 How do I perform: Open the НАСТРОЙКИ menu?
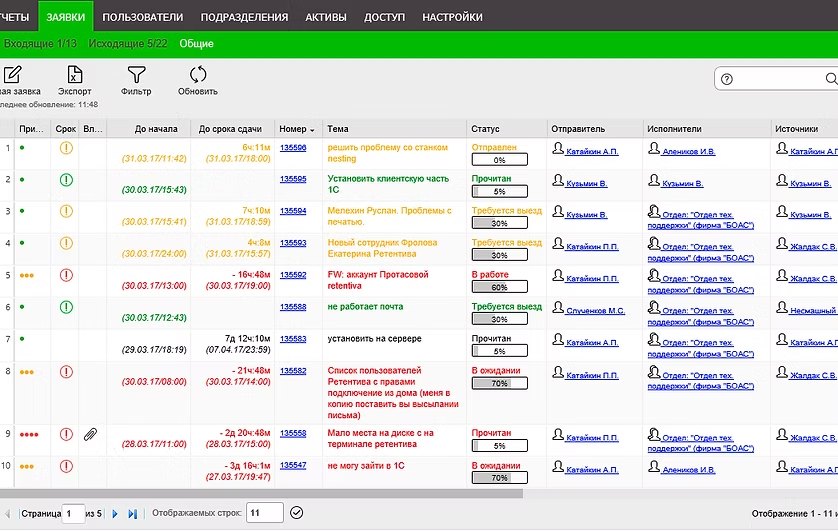[452, 17]
